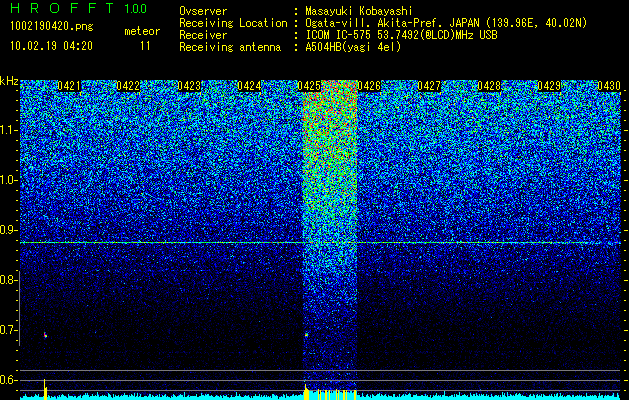
Task: Click the 1.0 frequency axis label
Action: point(8,180)
